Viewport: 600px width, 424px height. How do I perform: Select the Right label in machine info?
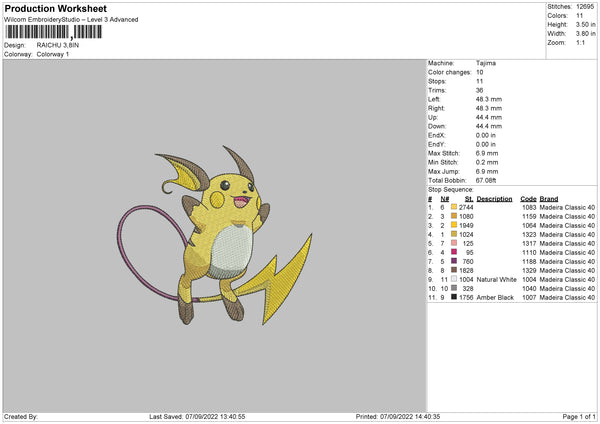coord(435,108)
